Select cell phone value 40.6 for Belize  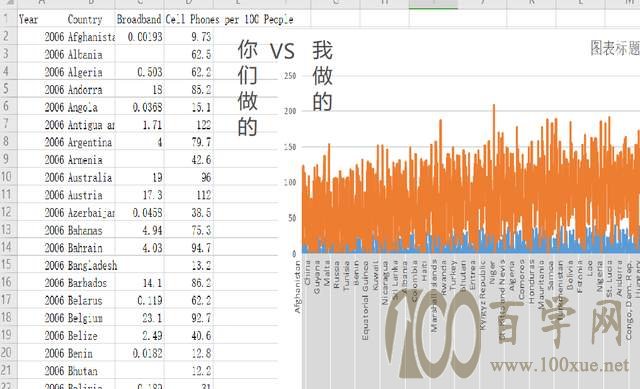click(189, 336)
